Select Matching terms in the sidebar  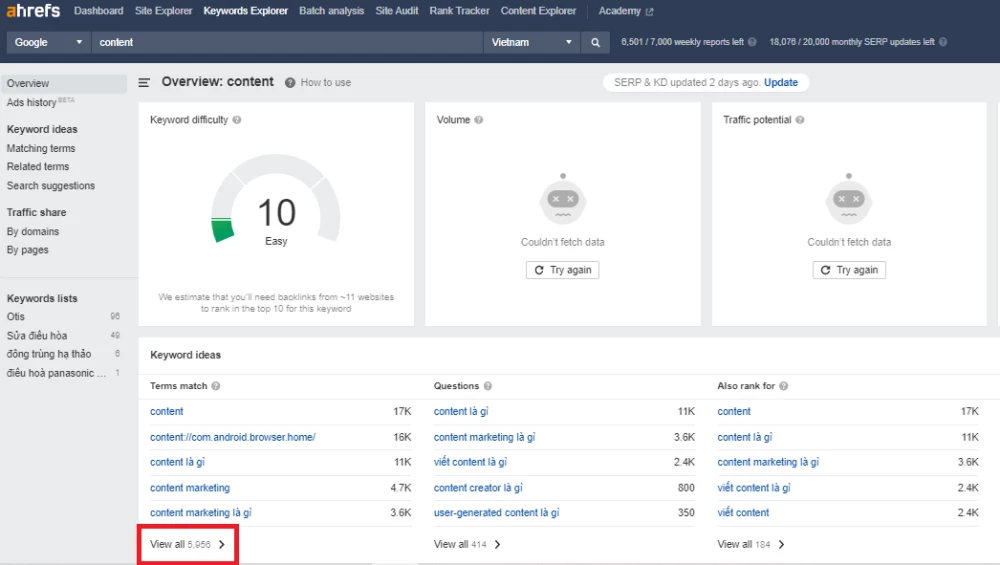pos(41,148)
